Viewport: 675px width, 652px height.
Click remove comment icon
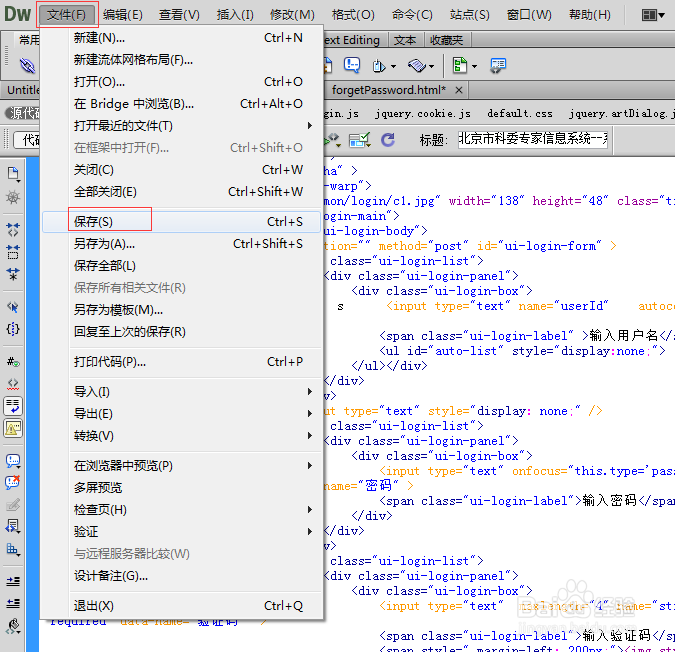pyautogui.click(x=13, y=482)
